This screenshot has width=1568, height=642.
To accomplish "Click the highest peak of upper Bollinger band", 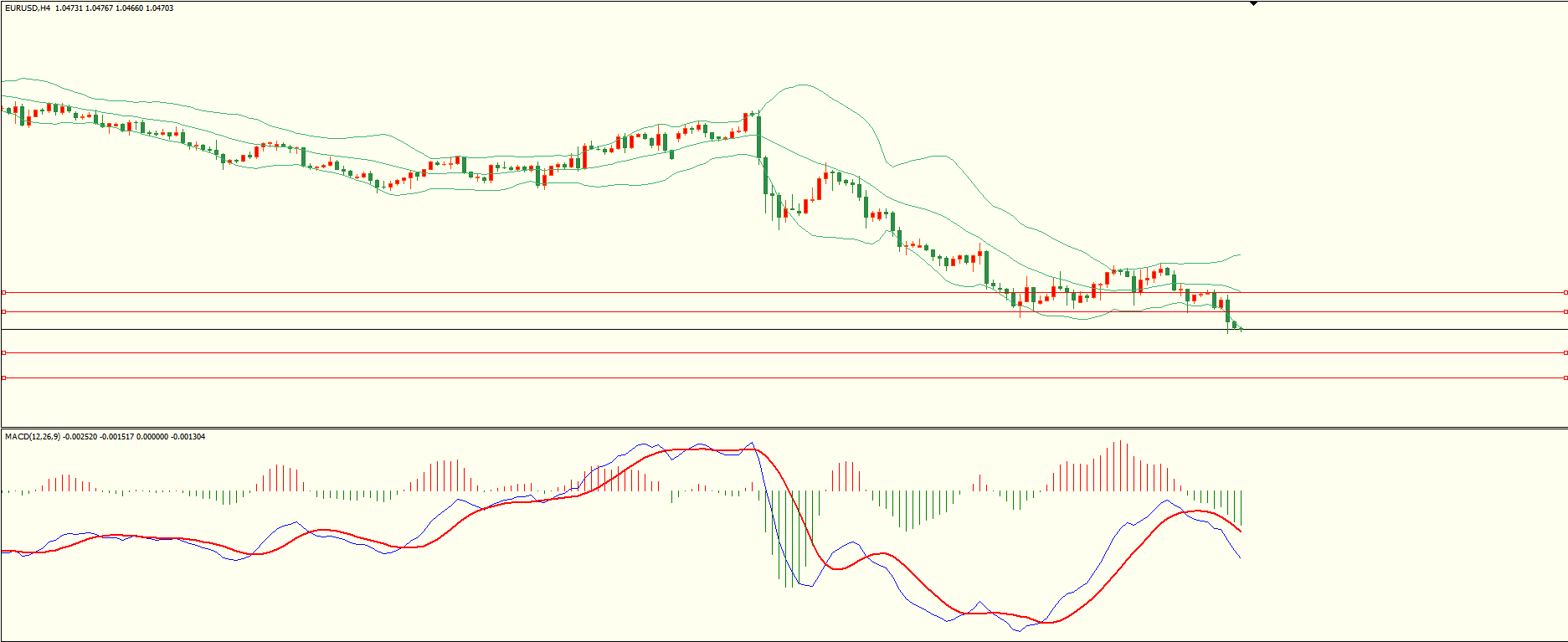I will (804, 85).
